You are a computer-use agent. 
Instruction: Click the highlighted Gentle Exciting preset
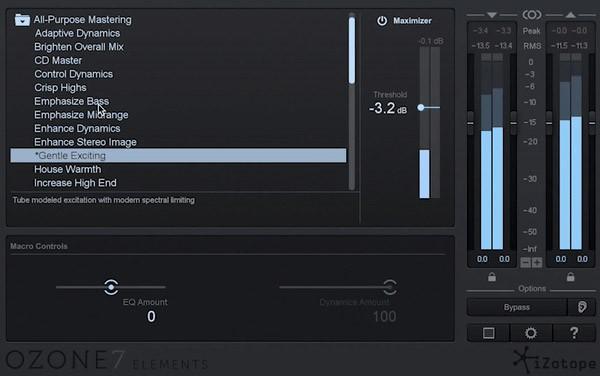pos(178,156)
